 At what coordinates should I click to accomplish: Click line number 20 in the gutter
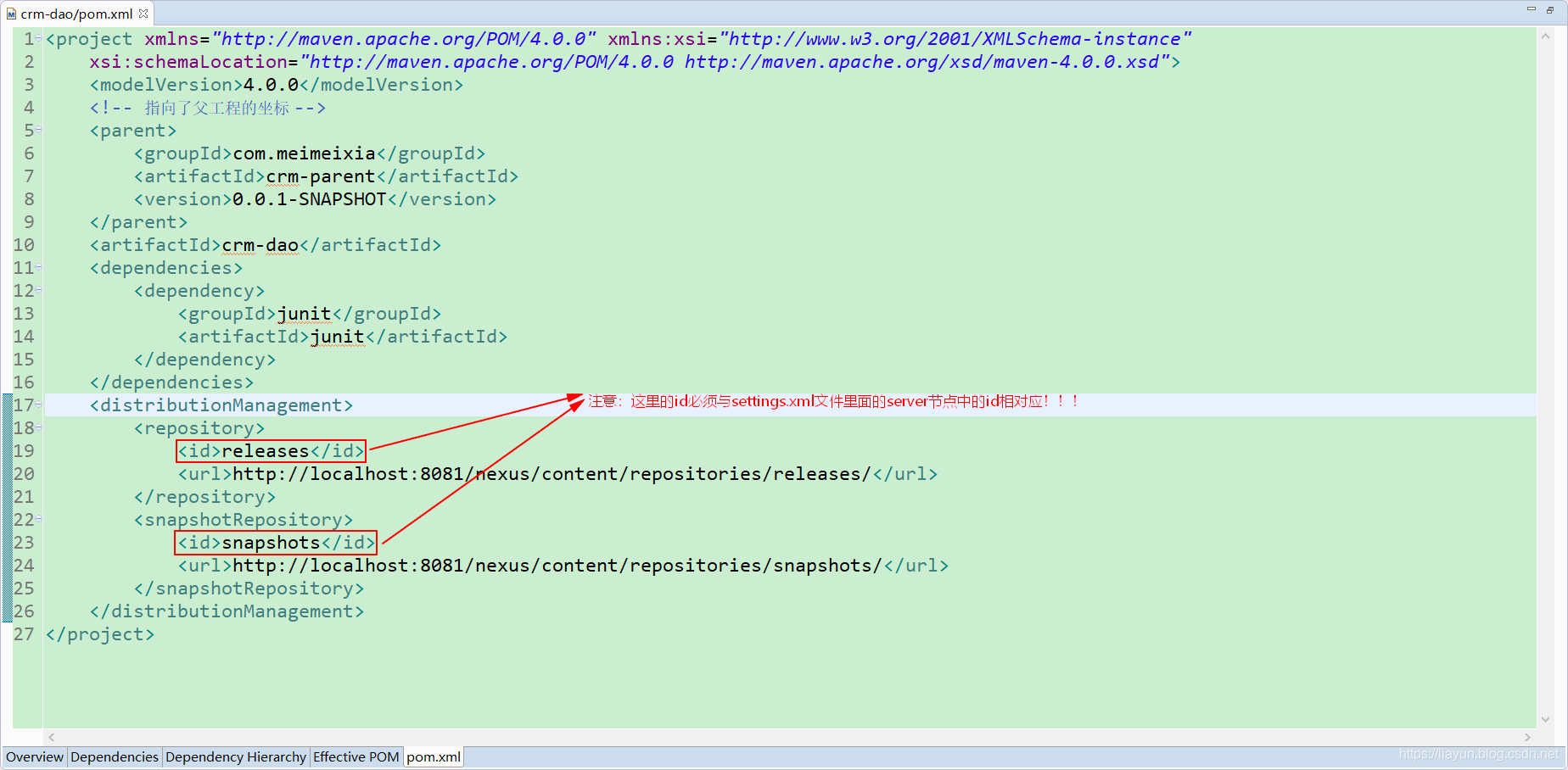pyautogui.click(x=24, y=474)
